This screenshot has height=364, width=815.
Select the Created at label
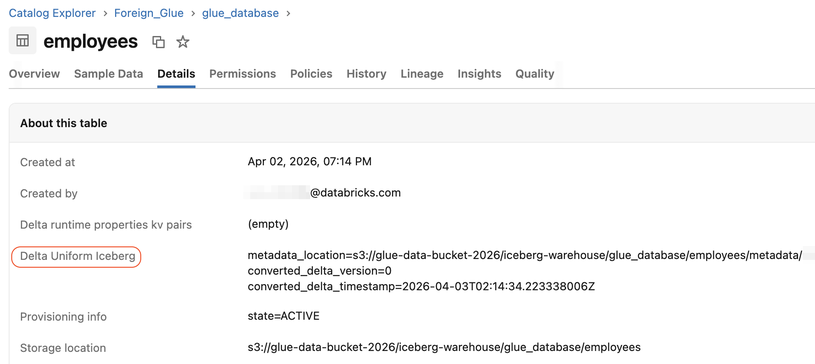click(48, 162)
